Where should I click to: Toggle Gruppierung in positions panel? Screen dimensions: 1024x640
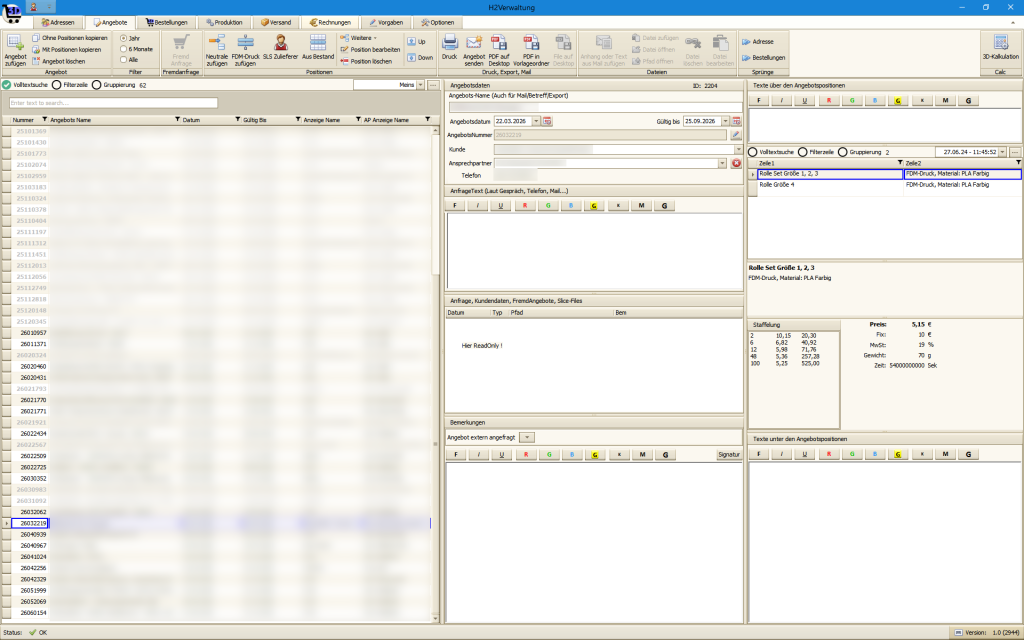[x=842, y=152]
